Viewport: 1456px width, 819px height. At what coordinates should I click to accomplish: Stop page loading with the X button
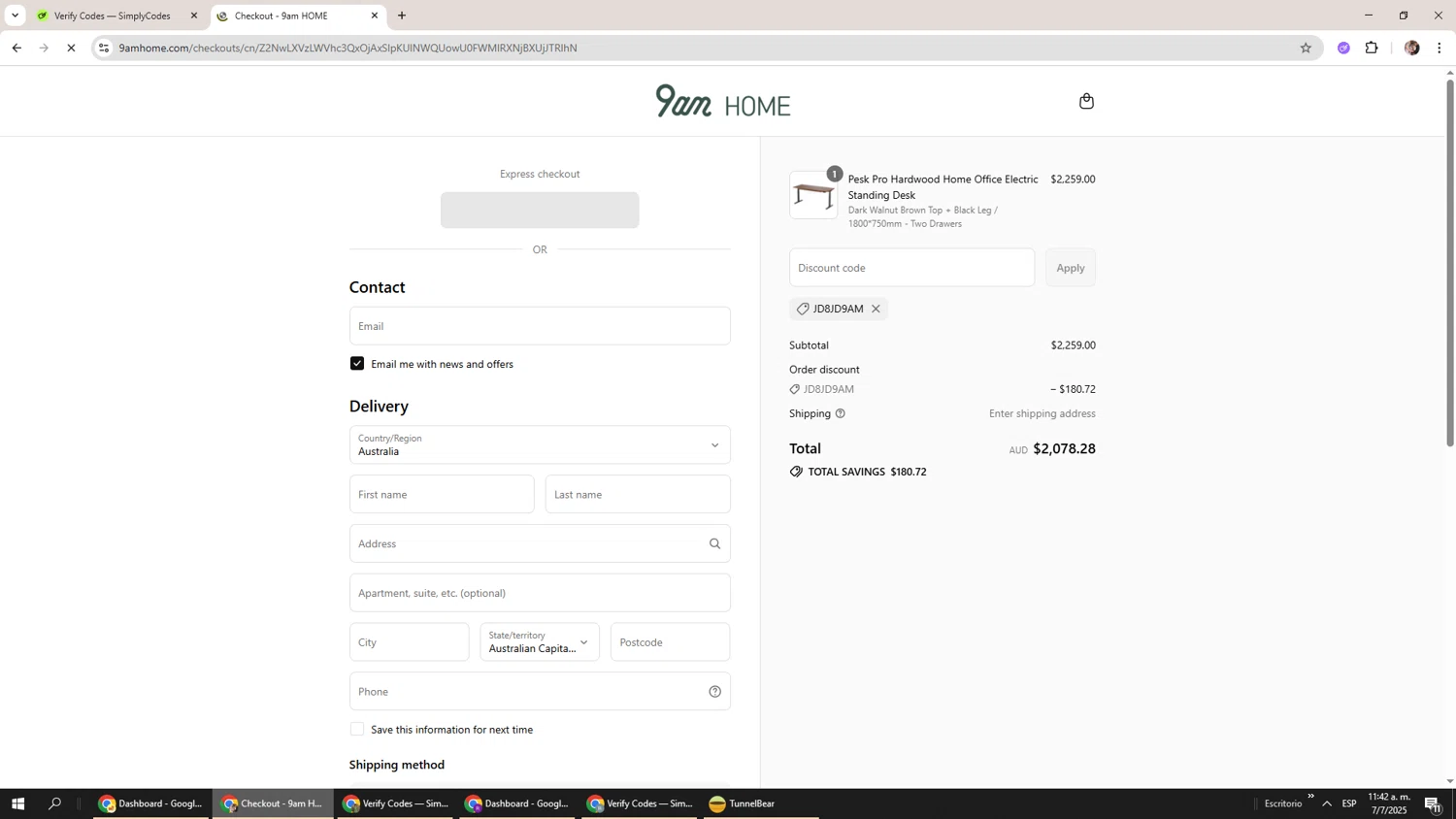(x=71, y=48)
